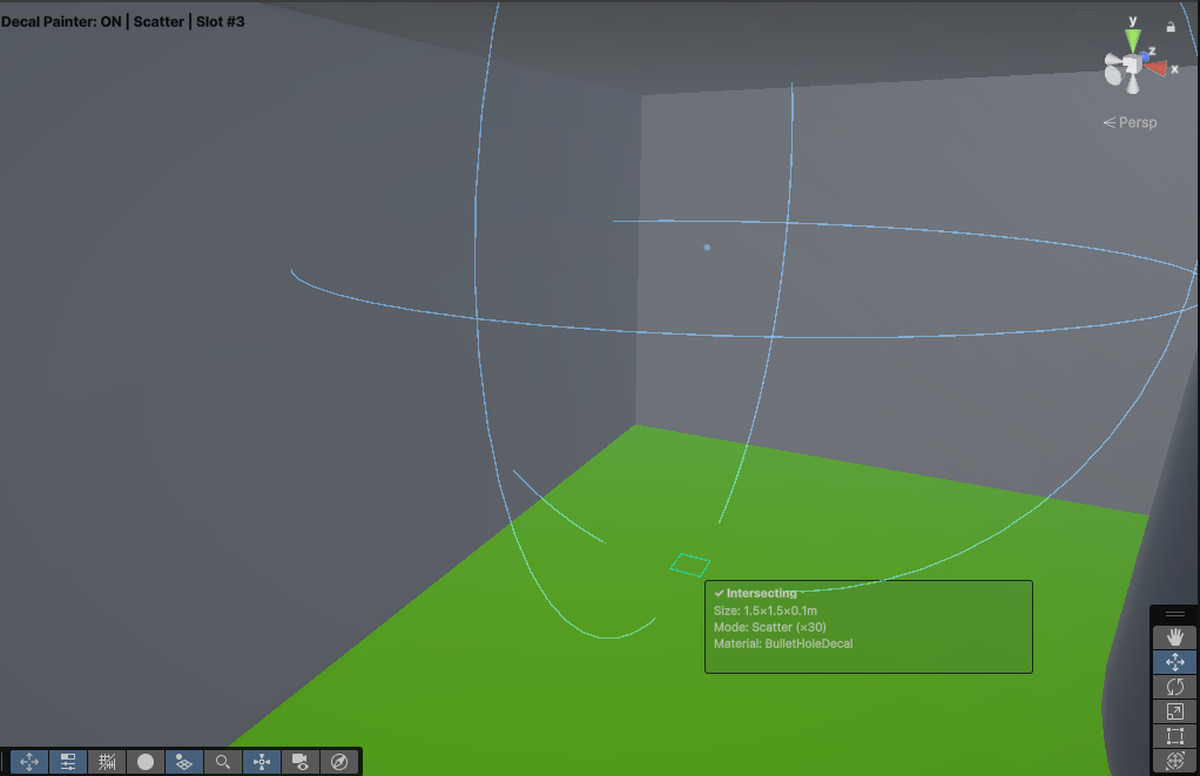
Task: Click the red X axis cone
Action: pyautogui.click(x=1155, y=68)
